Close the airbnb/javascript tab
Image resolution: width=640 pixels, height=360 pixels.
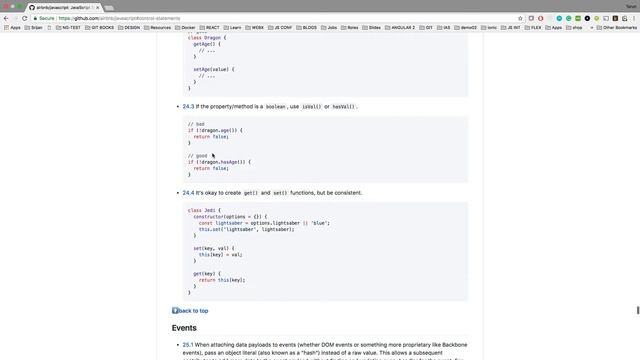[98, 7]
